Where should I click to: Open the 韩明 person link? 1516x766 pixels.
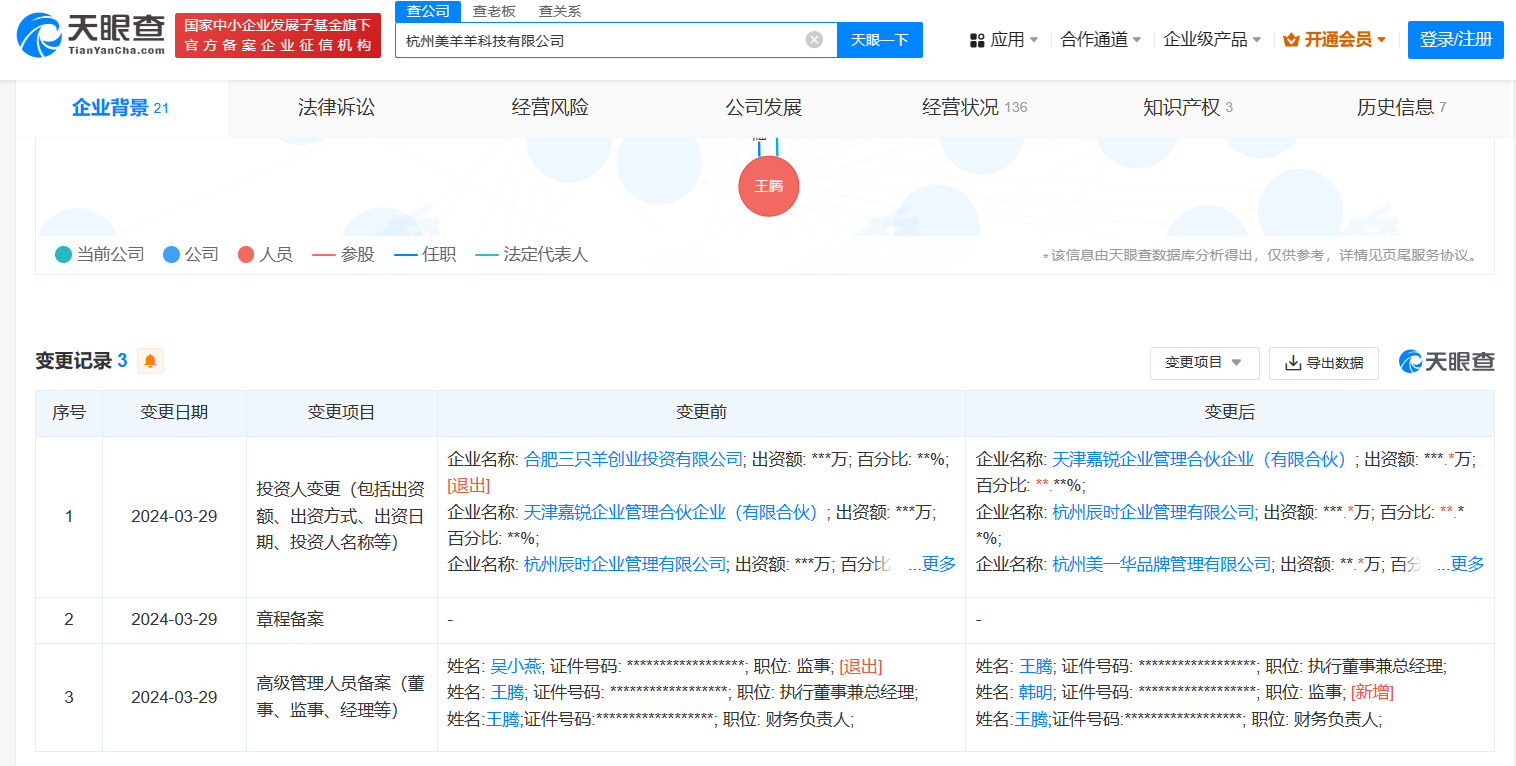coord(1035,692)
